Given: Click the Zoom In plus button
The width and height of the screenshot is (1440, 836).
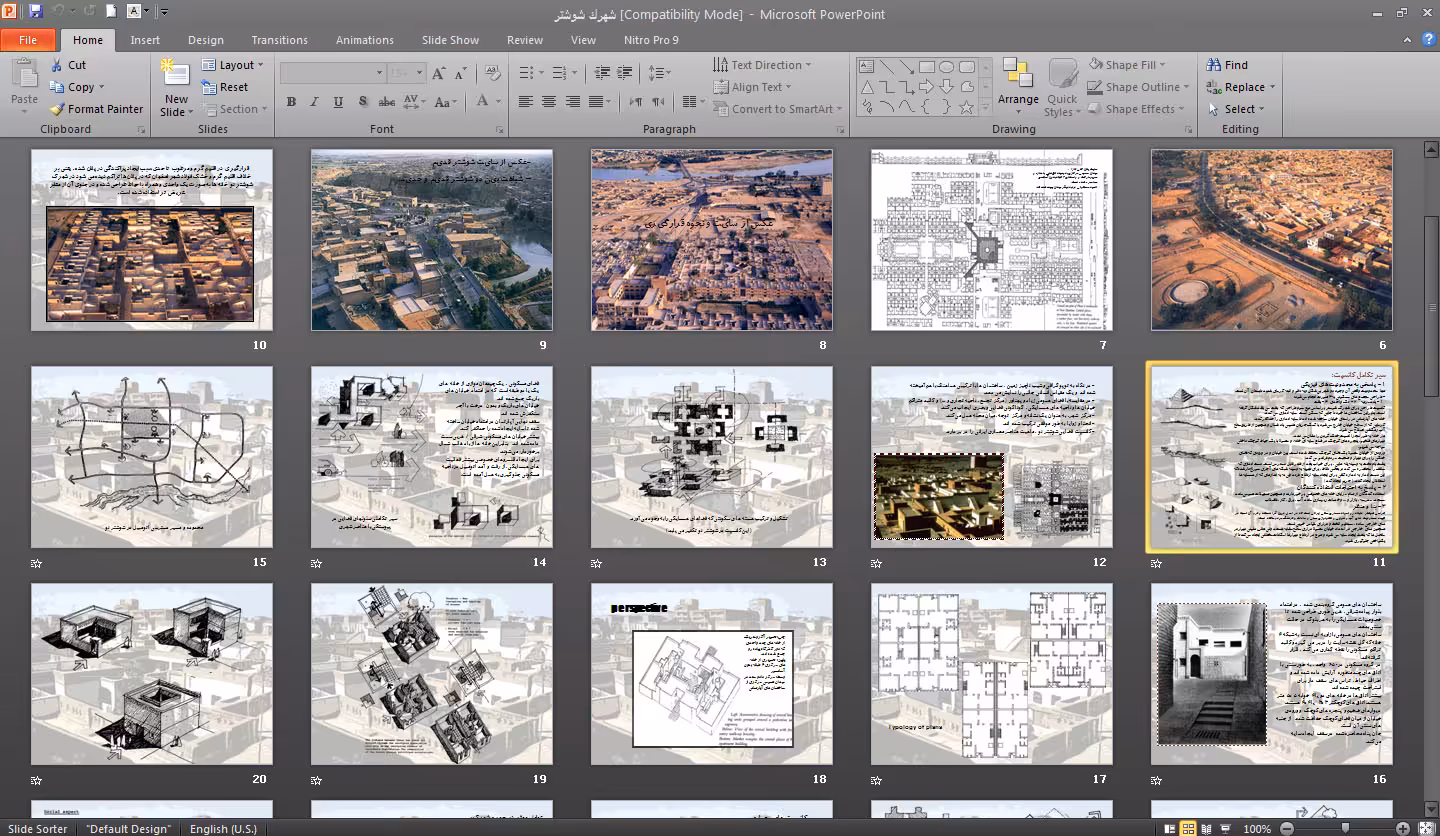Looking at the screenshot, I should [1403, 828].
